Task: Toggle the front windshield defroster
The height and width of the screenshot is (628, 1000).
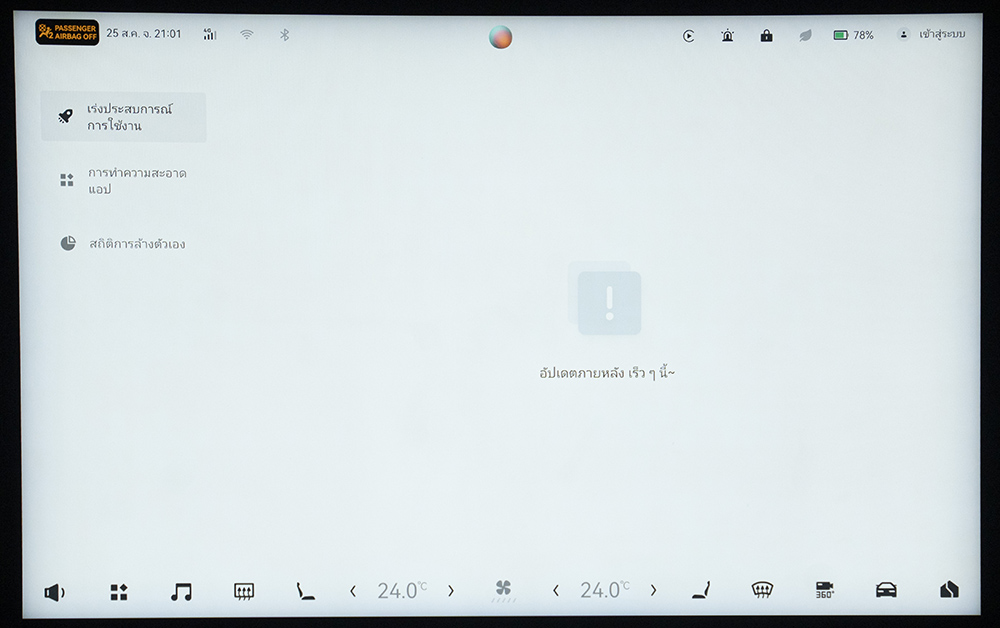Action: pyautogui.click(x=762, y=591)
